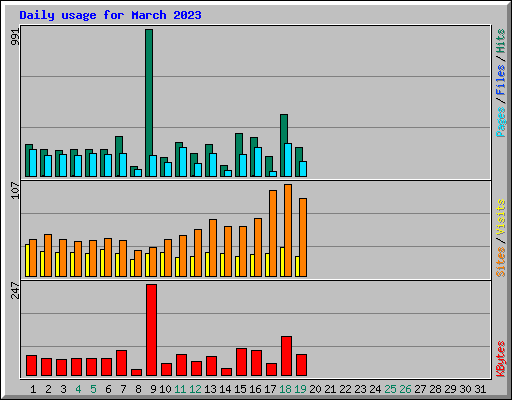Click day 31 on the x-axis
This screenshot has height=400, width=512.
pos(480,389)
